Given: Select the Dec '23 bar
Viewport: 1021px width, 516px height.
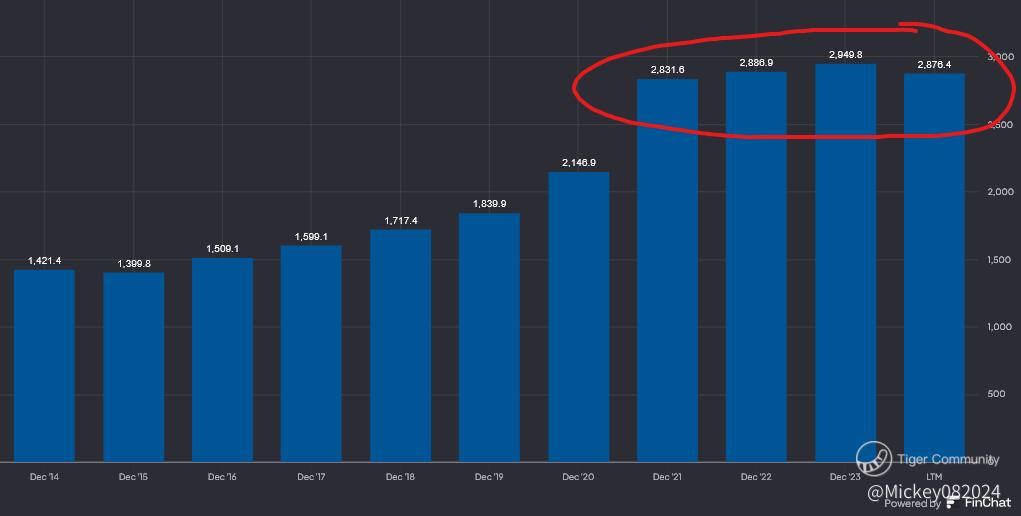Looking at the screenshot, I should [846, 263].
